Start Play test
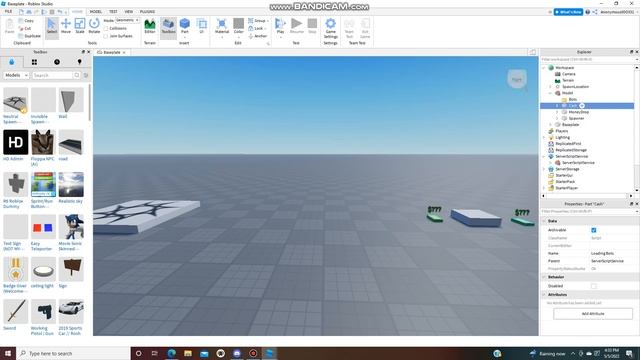 280,27
